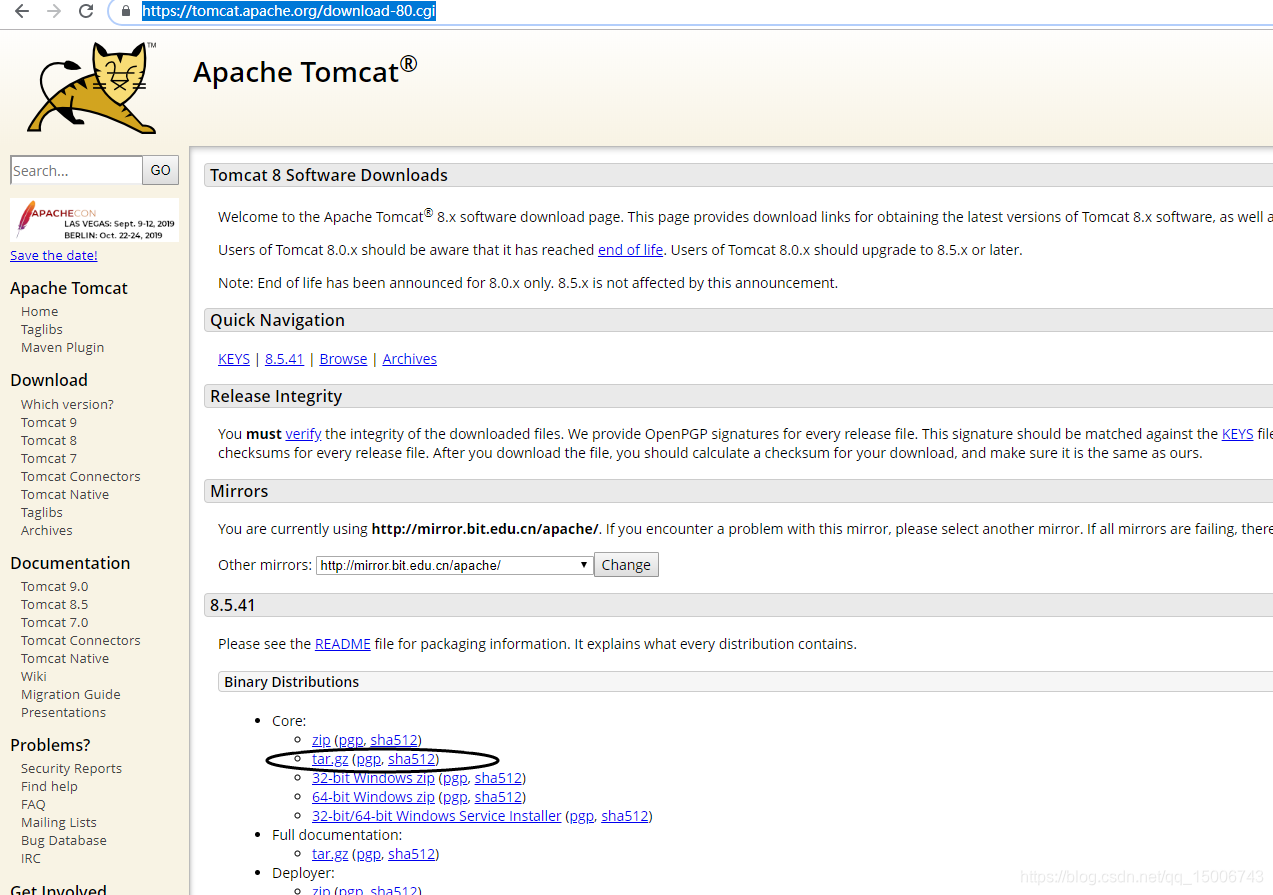This screenshot has width=1273, height=895.
Task: Download Core tar.gz distribution
Action: pyautogui.click(x=330, y=759)
